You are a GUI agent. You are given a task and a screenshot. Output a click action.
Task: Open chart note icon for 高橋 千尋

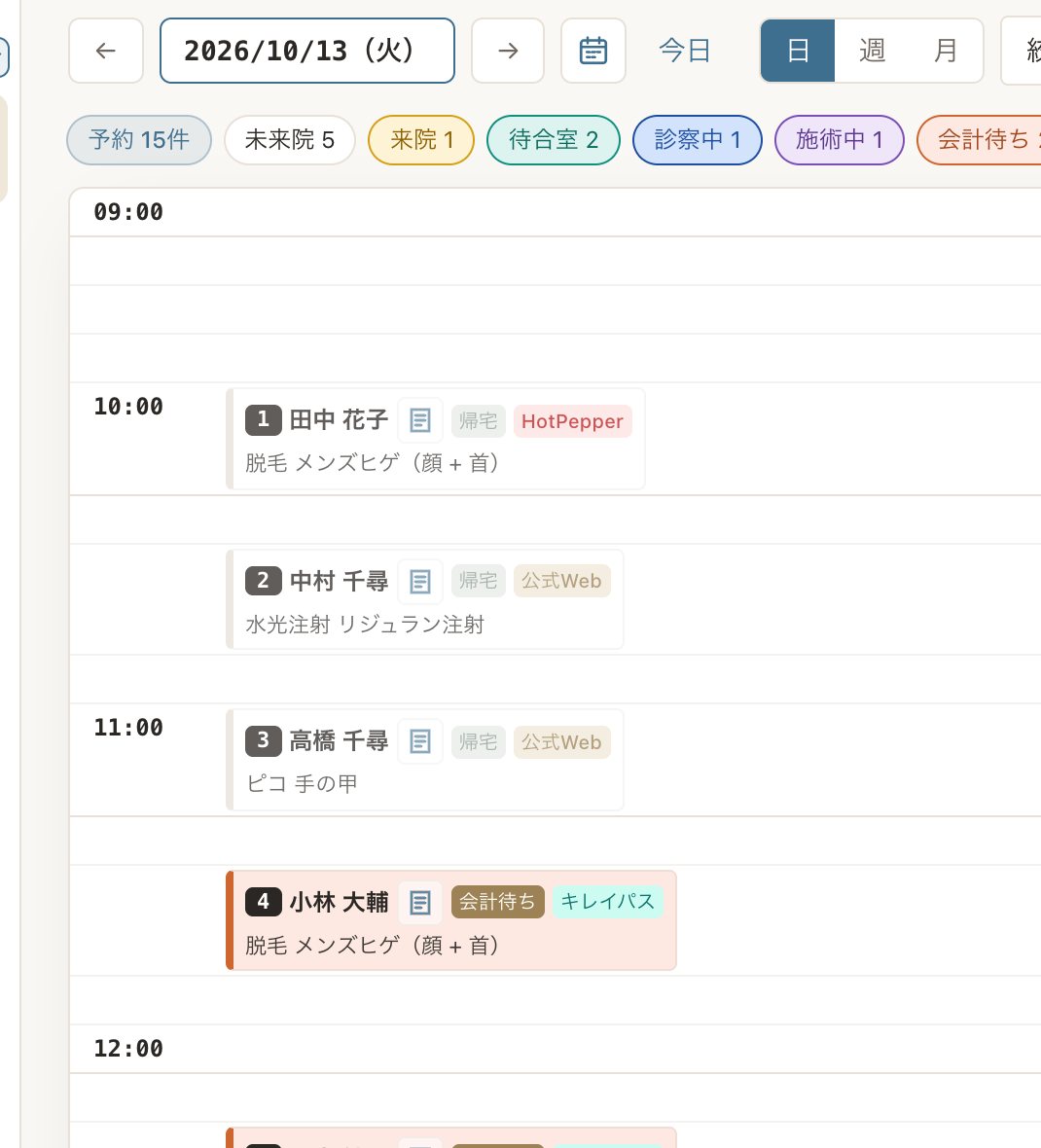pos(420,741)
